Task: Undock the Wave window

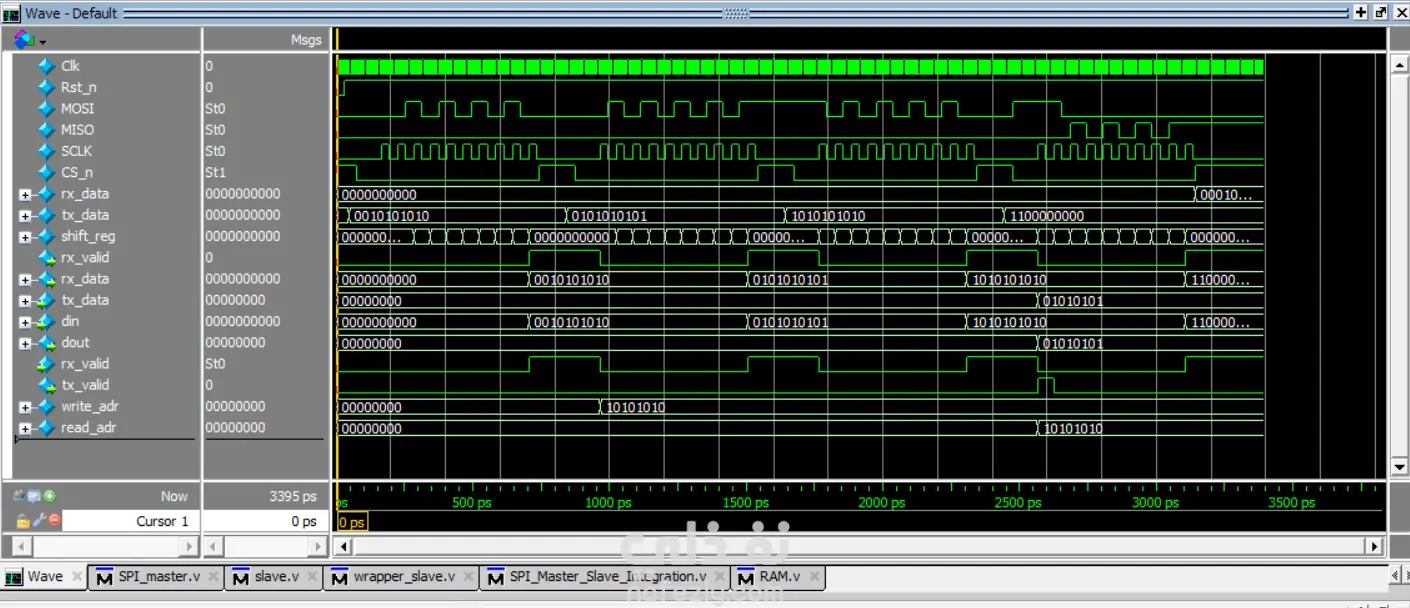Action: (1380, 13)
